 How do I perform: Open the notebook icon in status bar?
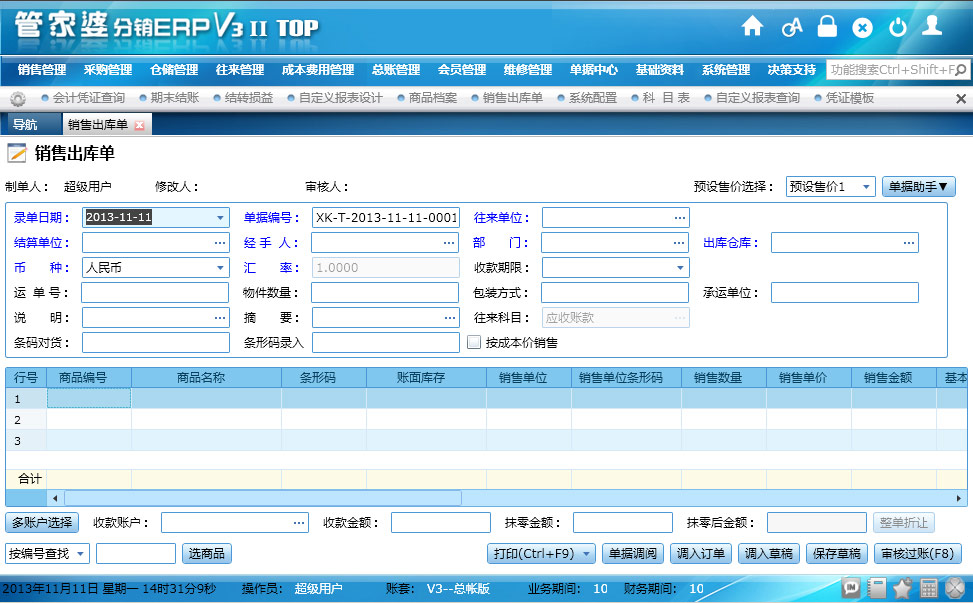[x=878, y=588]
